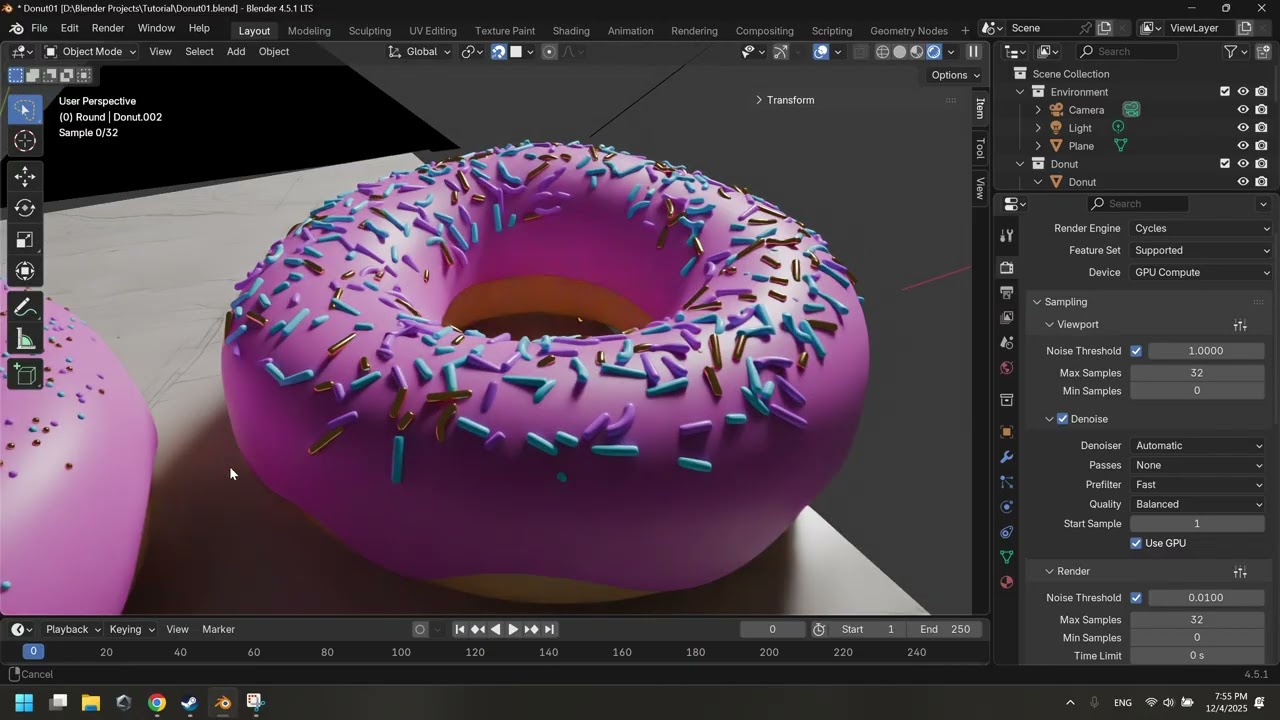1280x720 pixels.
Task: Open the Render properties tab
Action: pos(1007,267)
